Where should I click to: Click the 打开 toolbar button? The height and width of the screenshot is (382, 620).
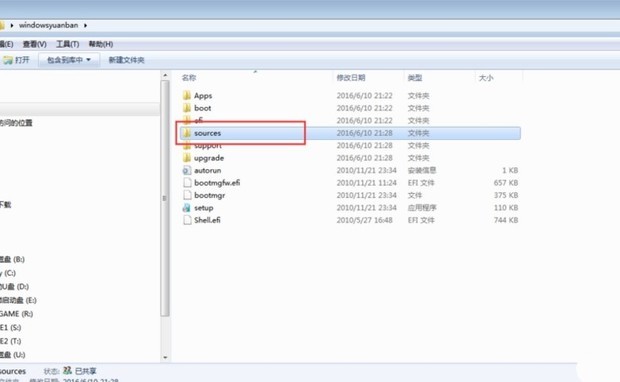(17, 60)
